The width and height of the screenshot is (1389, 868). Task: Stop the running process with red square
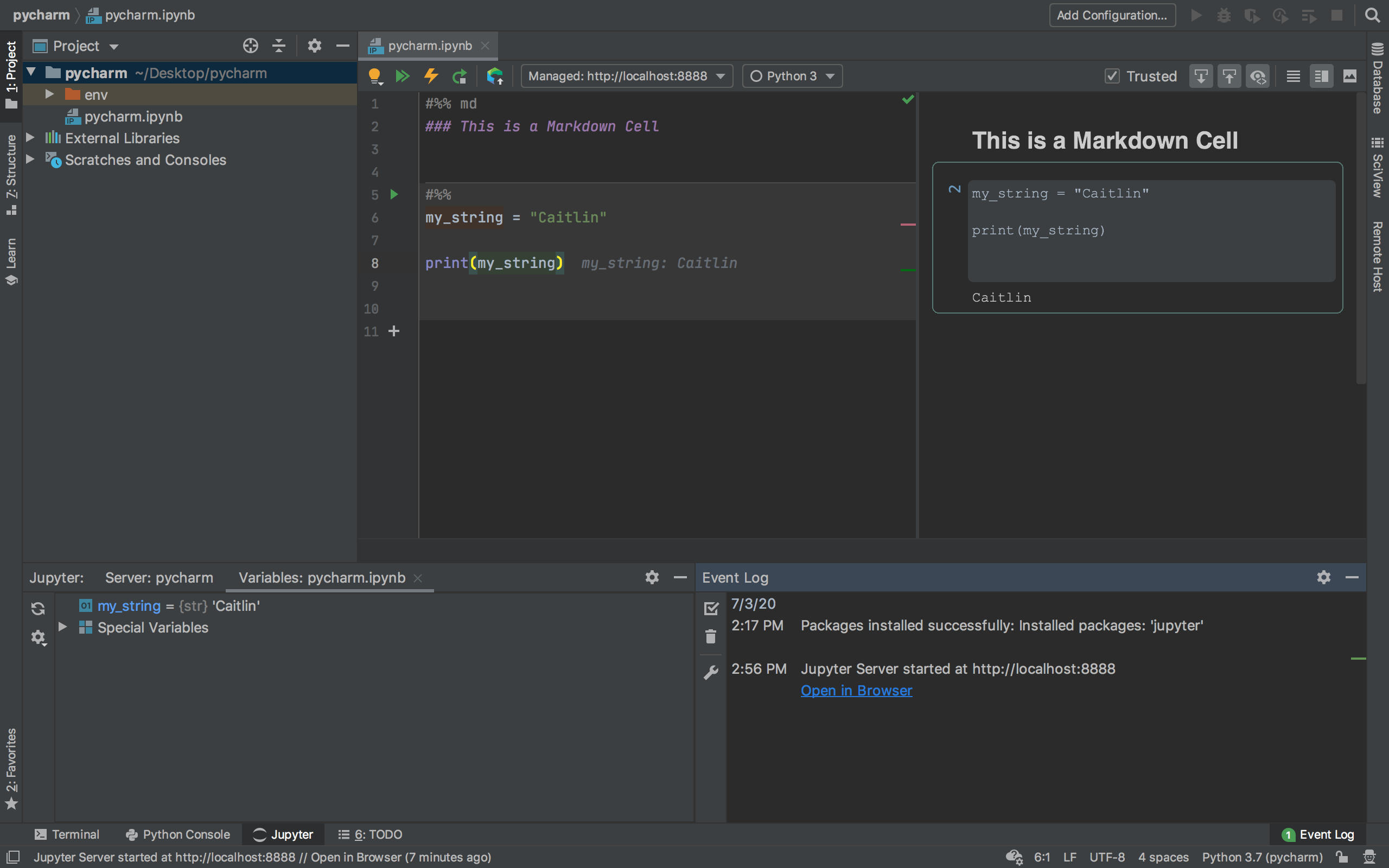1337,15
